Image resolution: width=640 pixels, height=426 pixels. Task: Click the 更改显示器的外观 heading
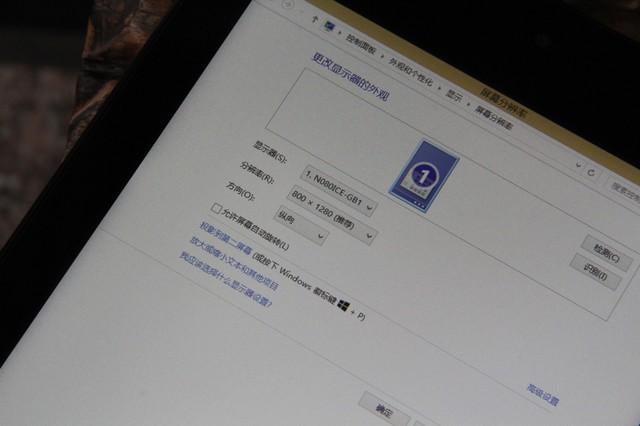click(350, 76)
